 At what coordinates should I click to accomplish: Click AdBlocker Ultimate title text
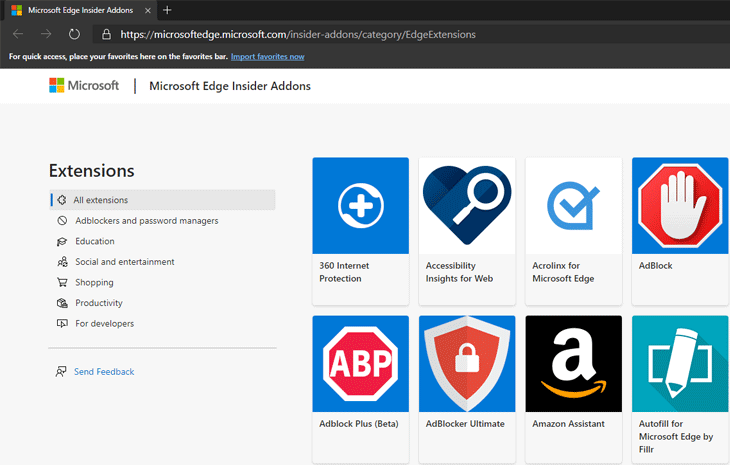465,424
